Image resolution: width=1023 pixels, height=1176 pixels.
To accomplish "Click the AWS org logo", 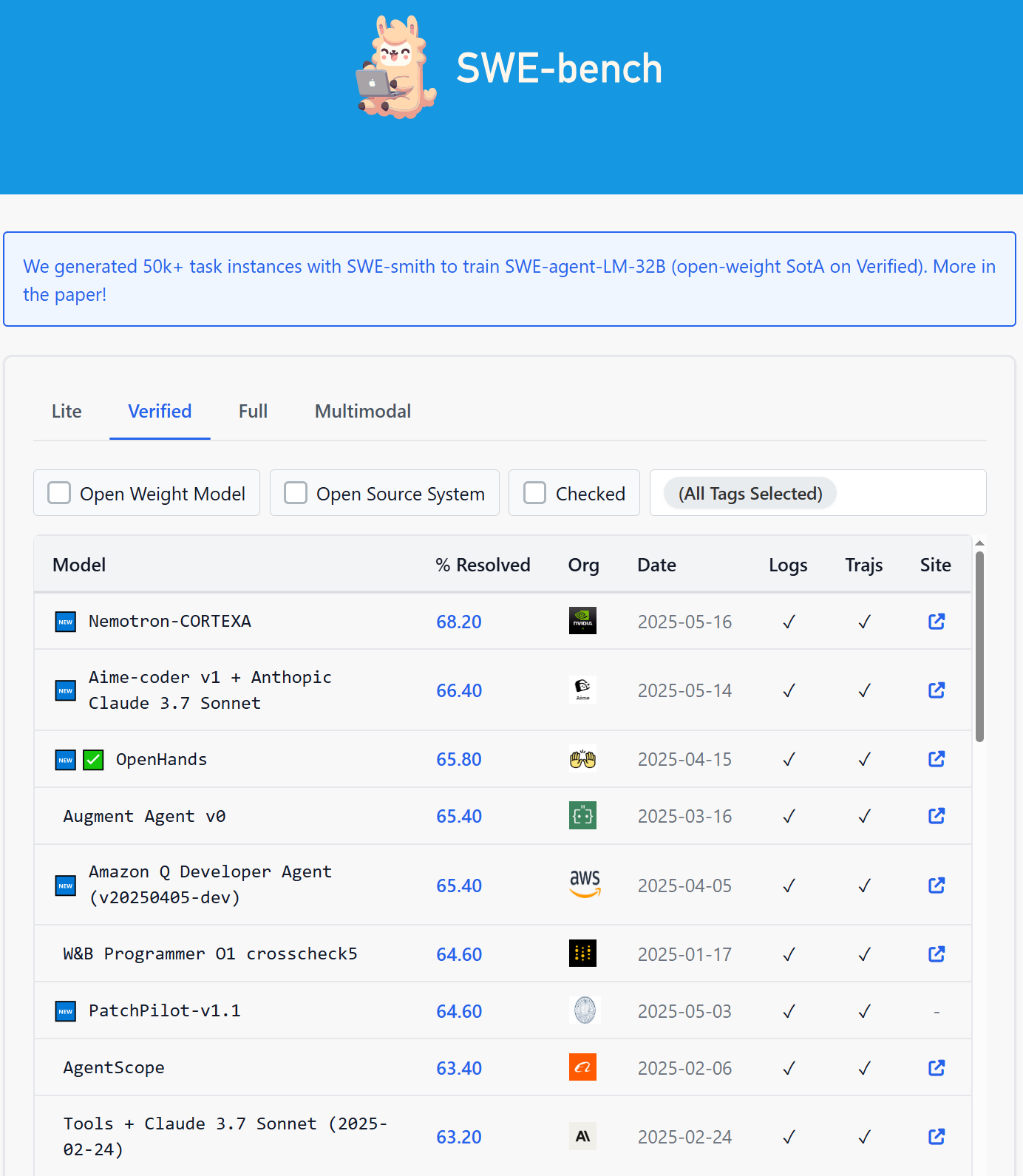I will tap(585, 884).
